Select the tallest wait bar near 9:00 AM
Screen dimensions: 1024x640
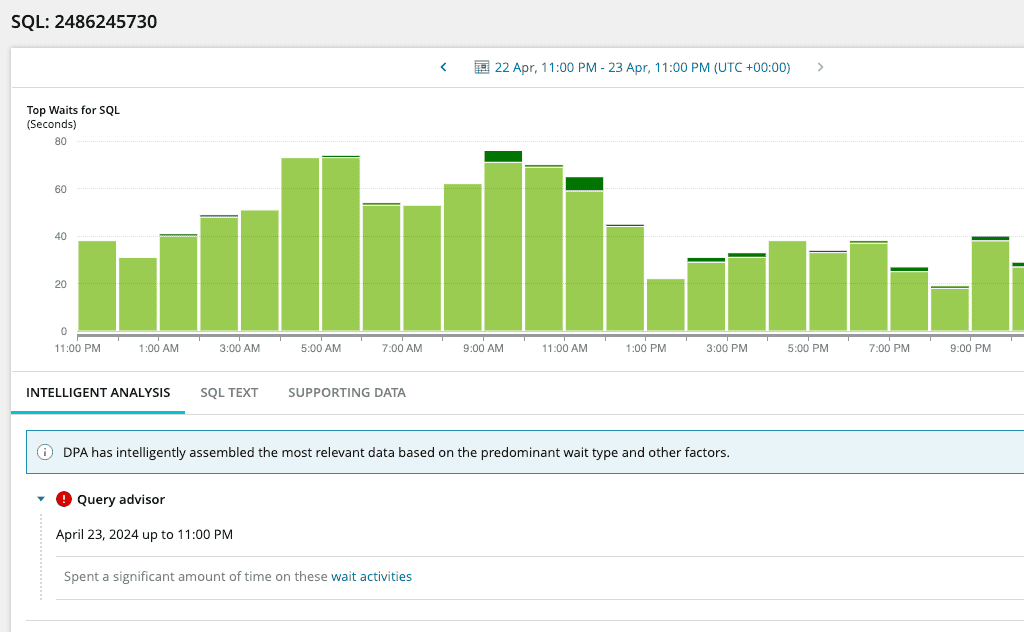tap(503, 240)
